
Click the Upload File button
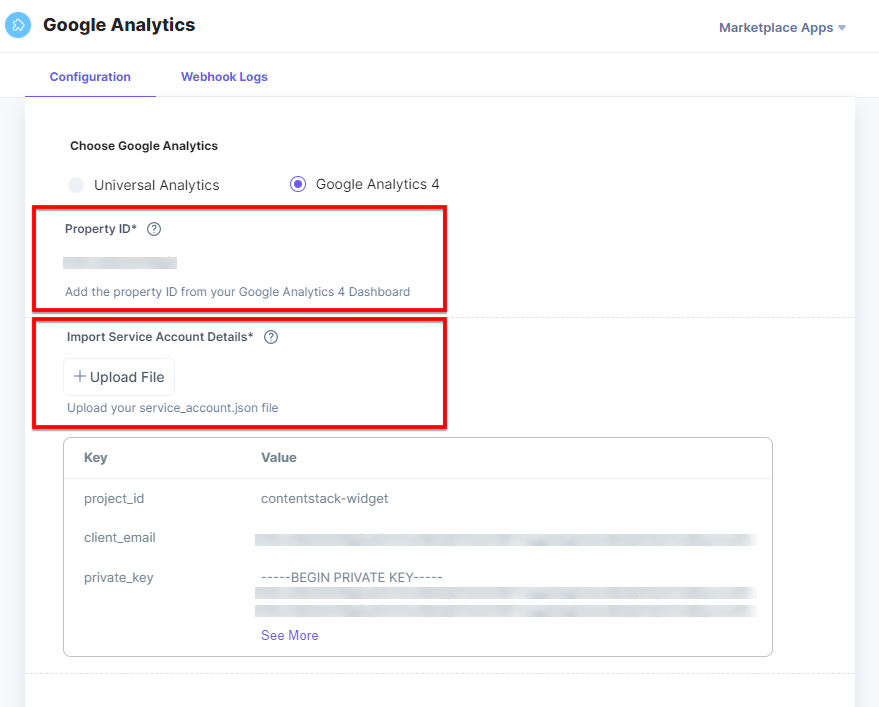[x=118, y=377]
